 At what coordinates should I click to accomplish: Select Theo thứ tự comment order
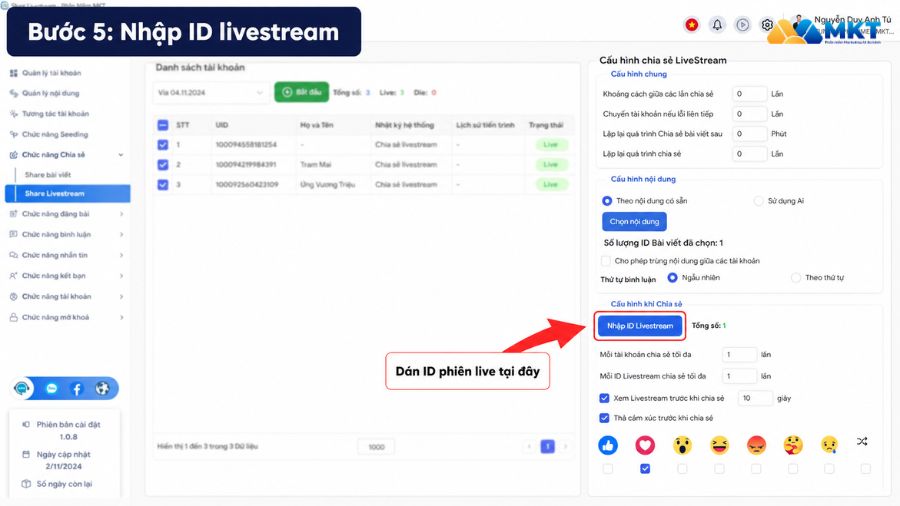796,278
